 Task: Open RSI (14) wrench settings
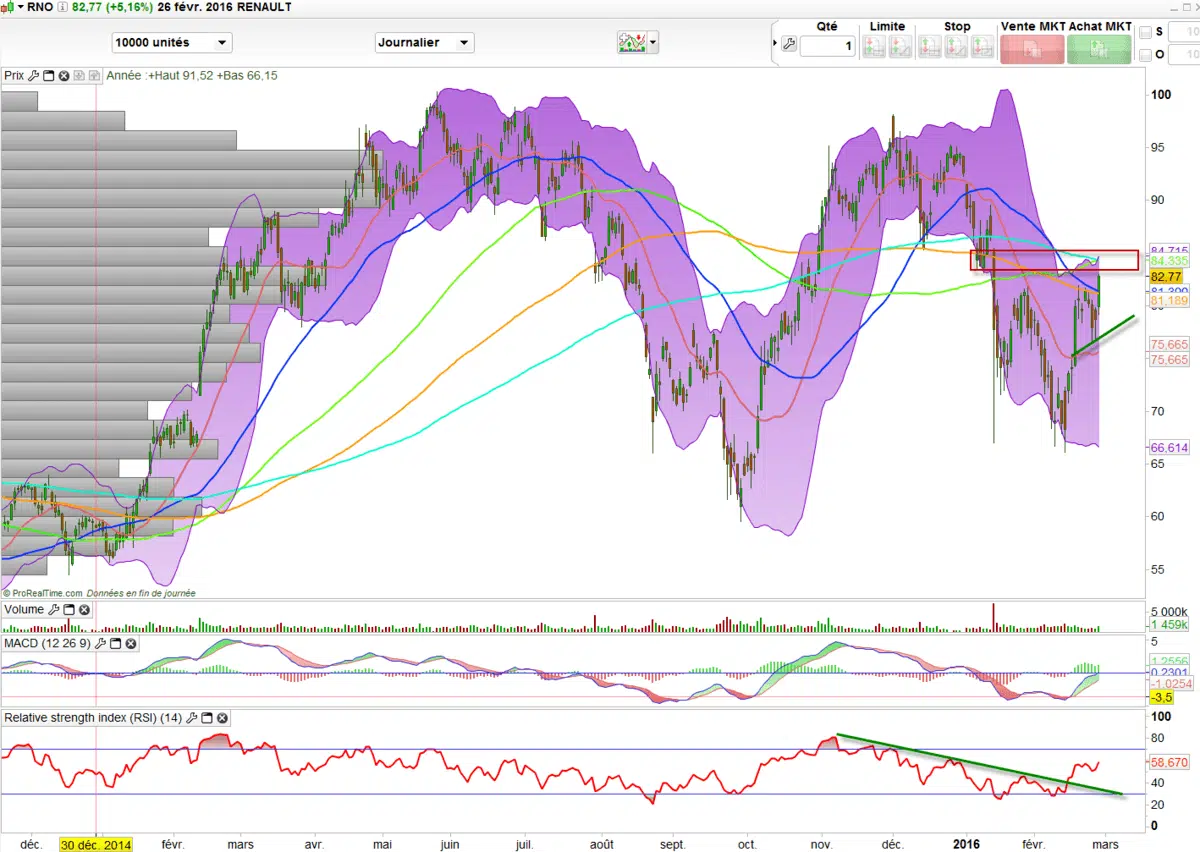pos(193,718)
